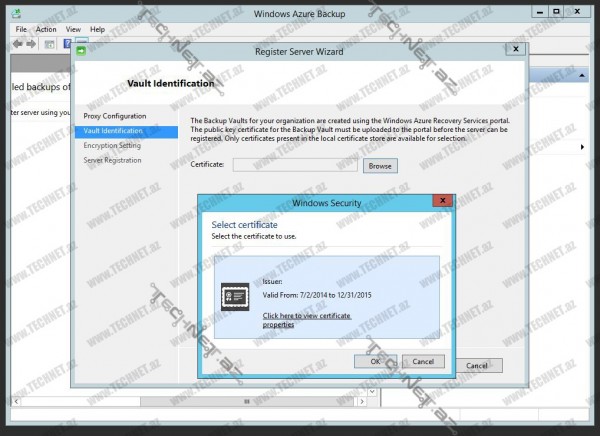Click the back arrow toolbar icon
The width and height of the screenshot is (600, 436).
point(18,44)
